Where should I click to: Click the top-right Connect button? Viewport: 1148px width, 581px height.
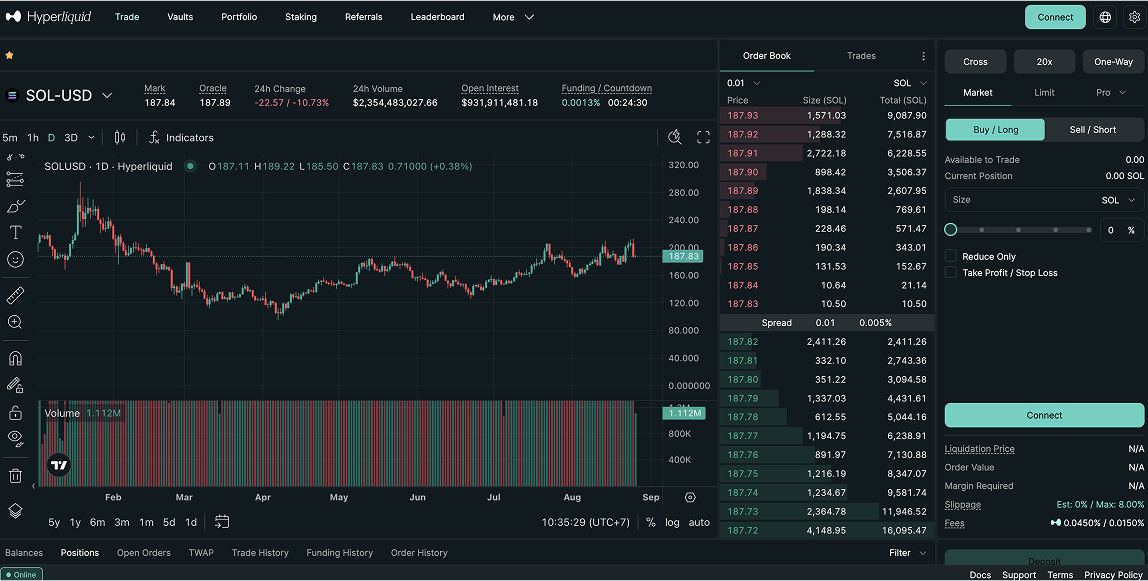(x=1055, y=17)
